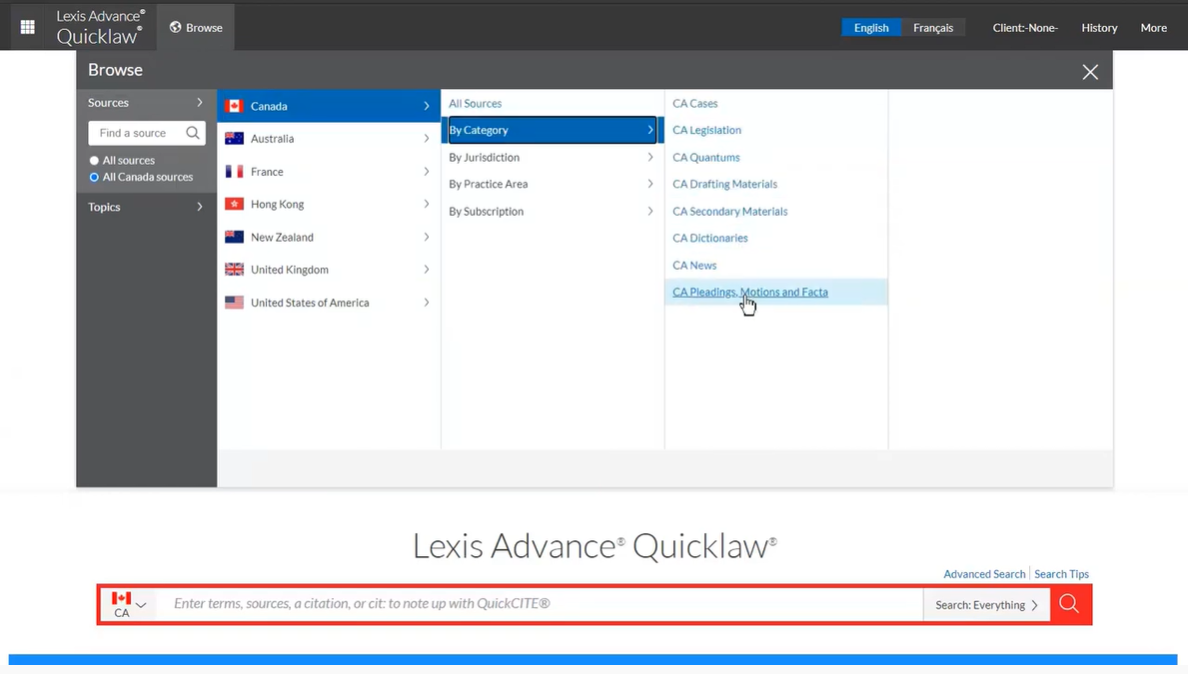Click the France flag icon
The image size is (1188, 676).
point(234,171)
